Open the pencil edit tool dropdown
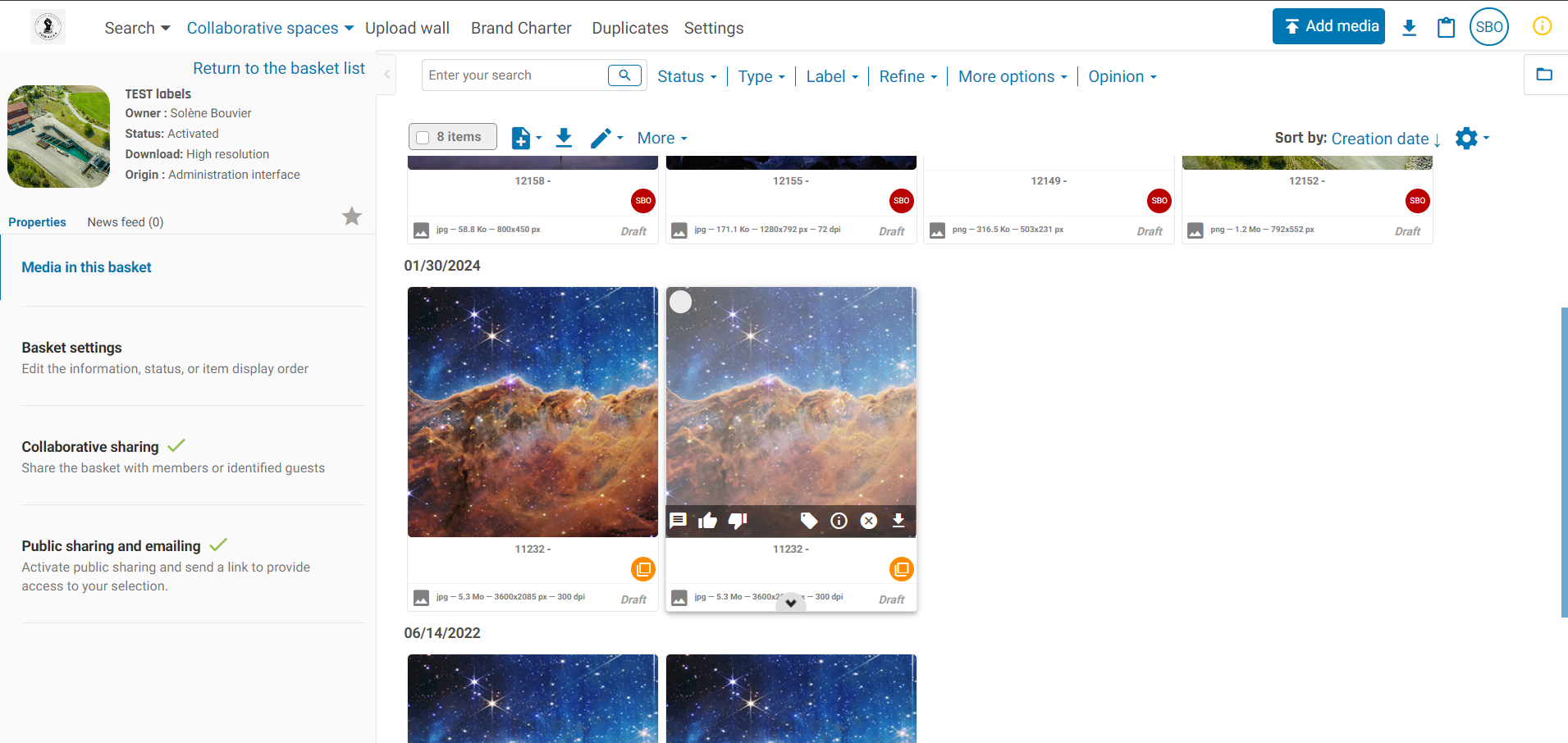 (606, 138)
